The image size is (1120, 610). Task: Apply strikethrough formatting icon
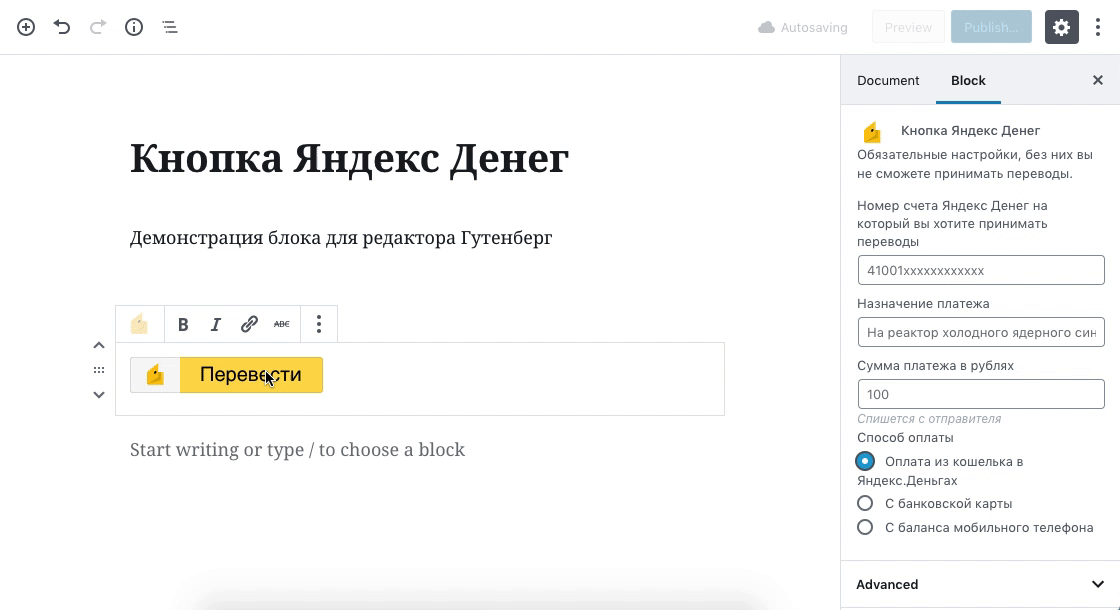pos(282,324)
